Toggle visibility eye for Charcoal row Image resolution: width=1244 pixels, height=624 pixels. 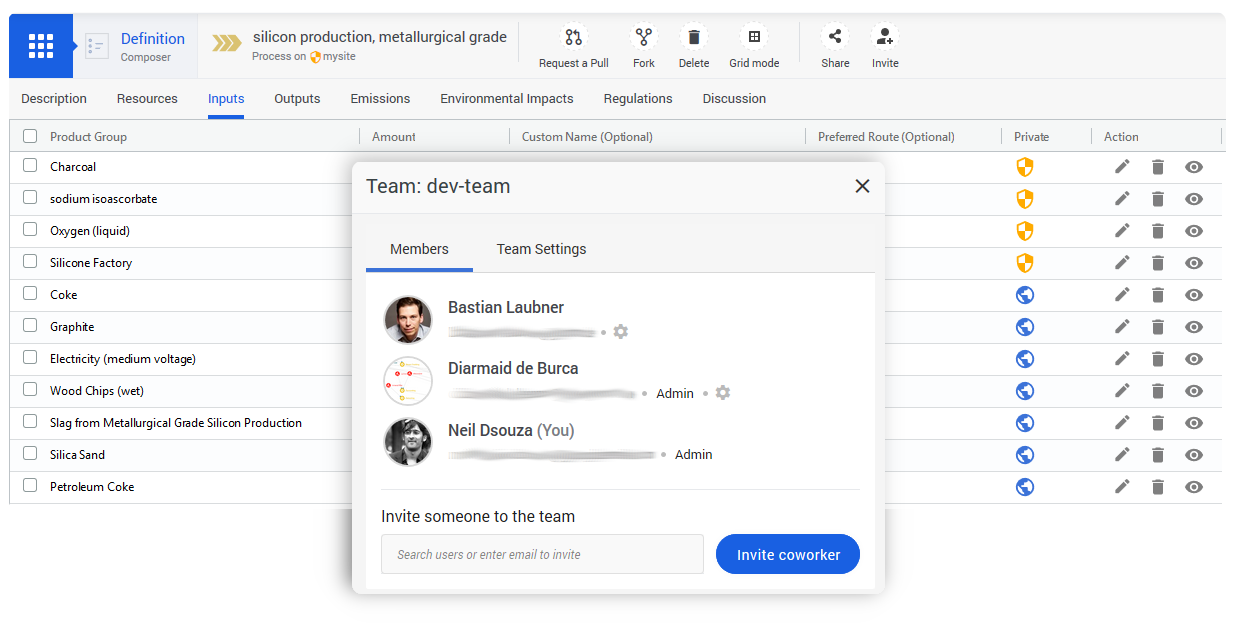click(x=1193, y=167)
